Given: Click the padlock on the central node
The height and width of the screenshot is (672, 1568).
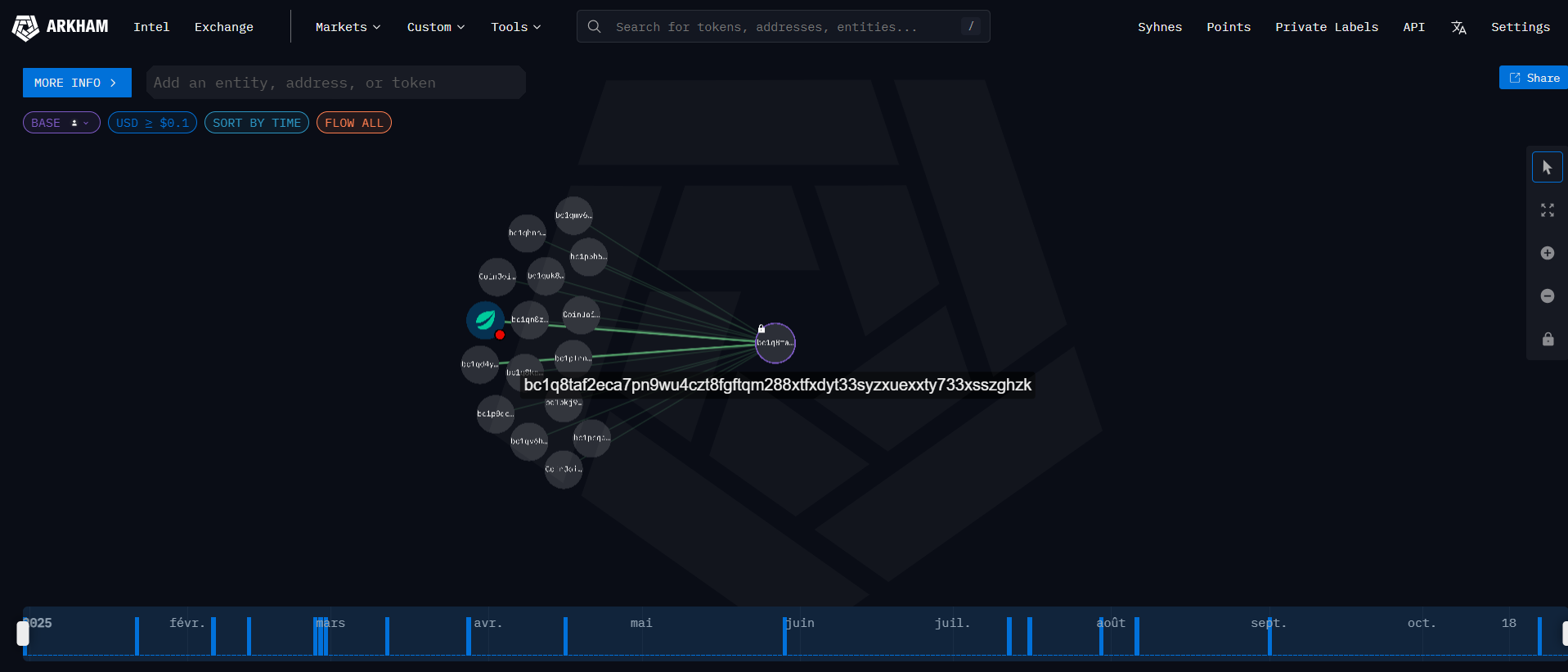Looking at the screenshot, I should (x=762, y=328).
